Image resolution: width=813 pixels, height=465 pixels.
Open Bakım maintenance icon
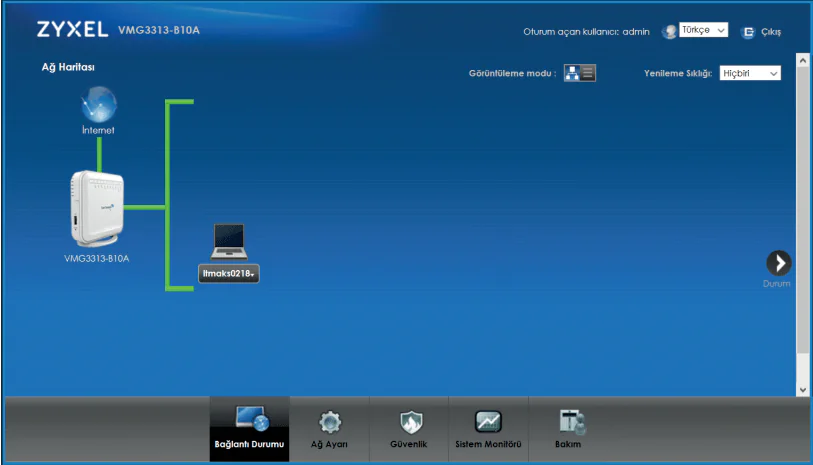tap(568, 422)
